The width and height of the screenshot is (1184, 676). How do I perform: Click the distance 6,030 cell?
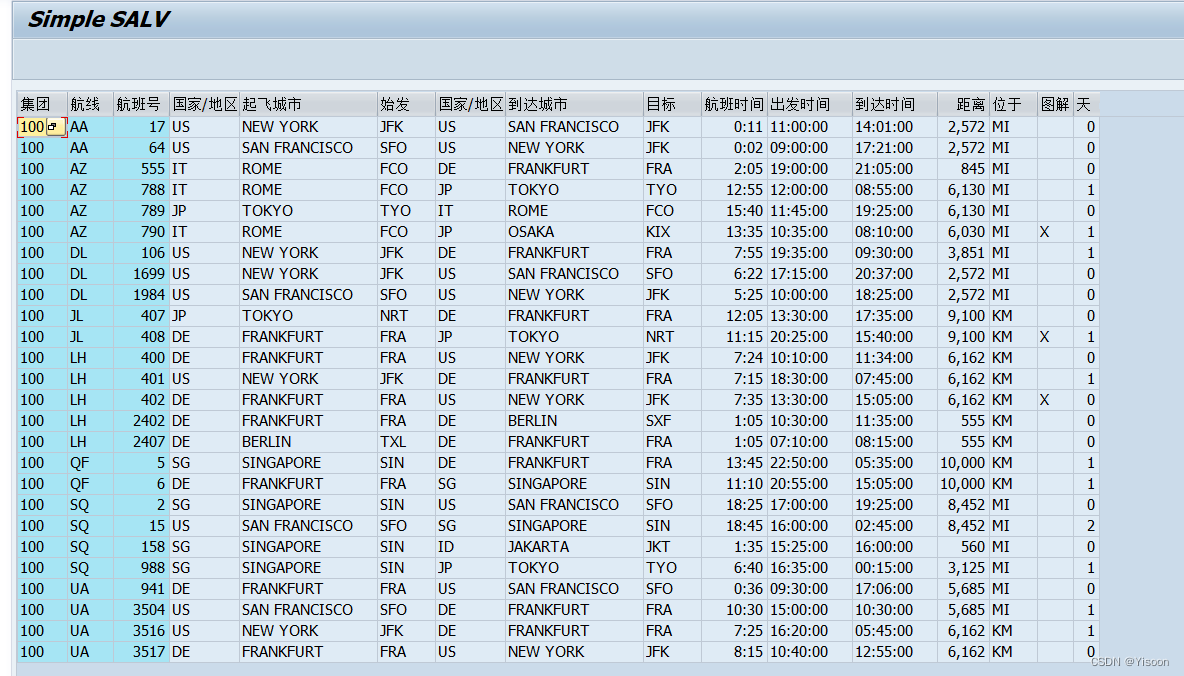pos(964,232)
